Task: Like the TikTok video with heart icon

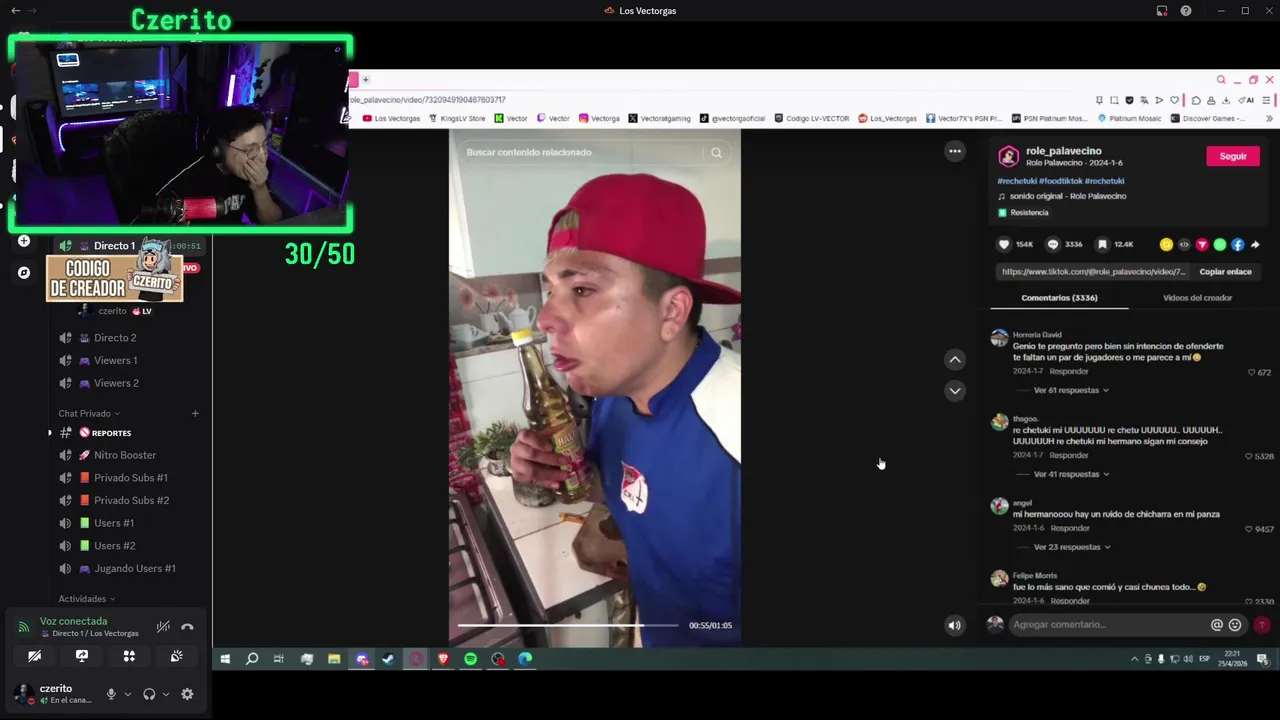Action: [x=1004, y=244]
